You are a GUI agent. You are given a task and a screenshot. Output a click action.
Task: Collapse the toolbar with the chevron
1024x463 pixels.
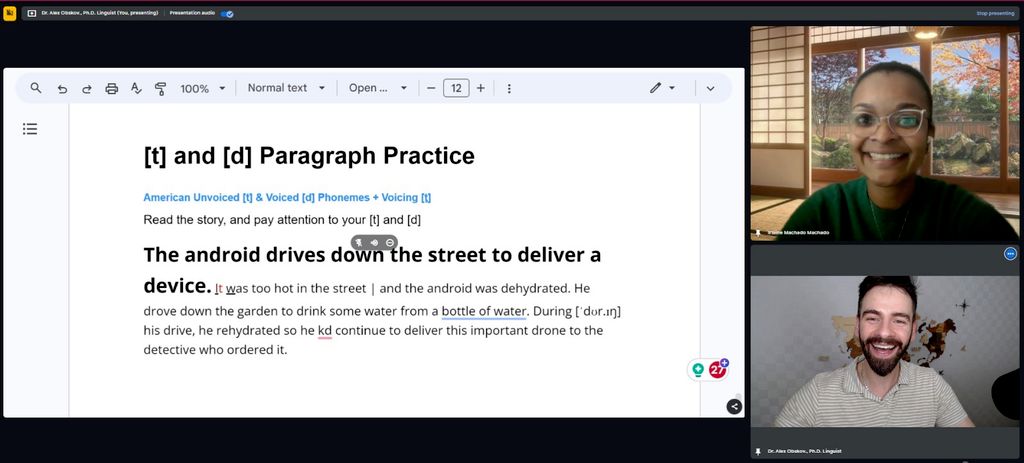[711, 88]
